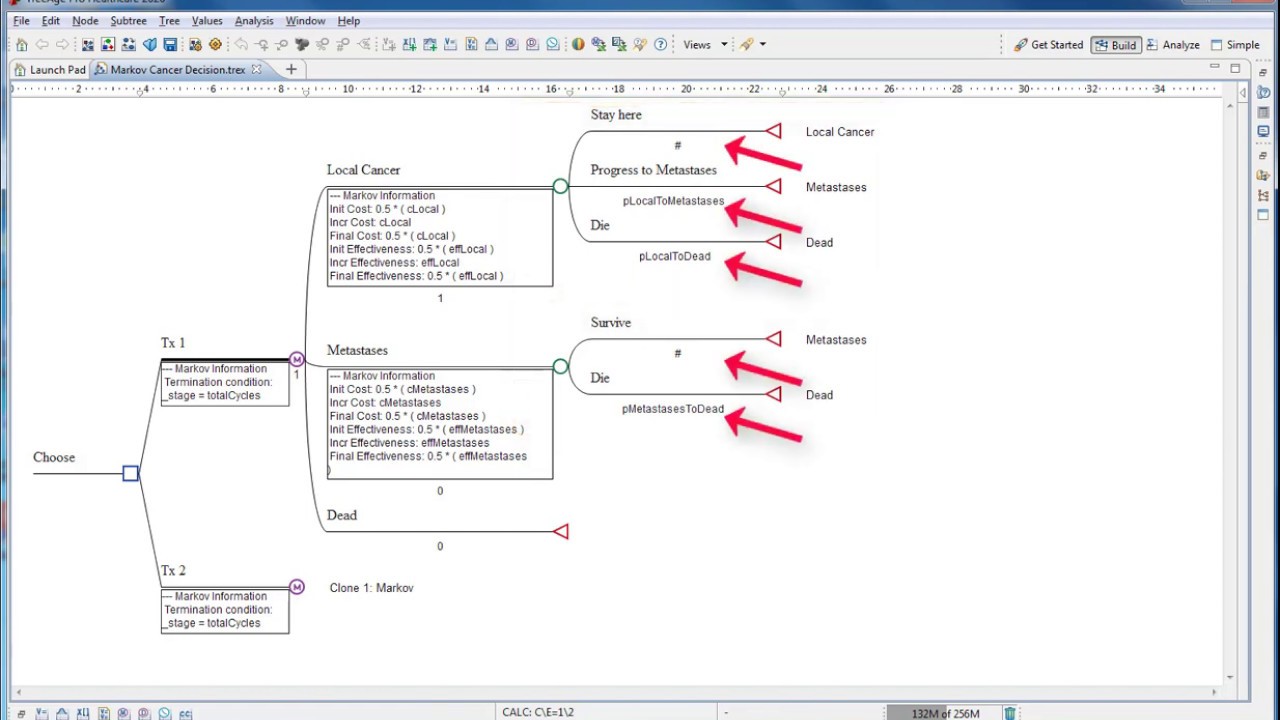Click the CALC: C\E=1\2 status text
Image resolution: width=1280 pixels, height=720 pixels.
pos(538,713)
